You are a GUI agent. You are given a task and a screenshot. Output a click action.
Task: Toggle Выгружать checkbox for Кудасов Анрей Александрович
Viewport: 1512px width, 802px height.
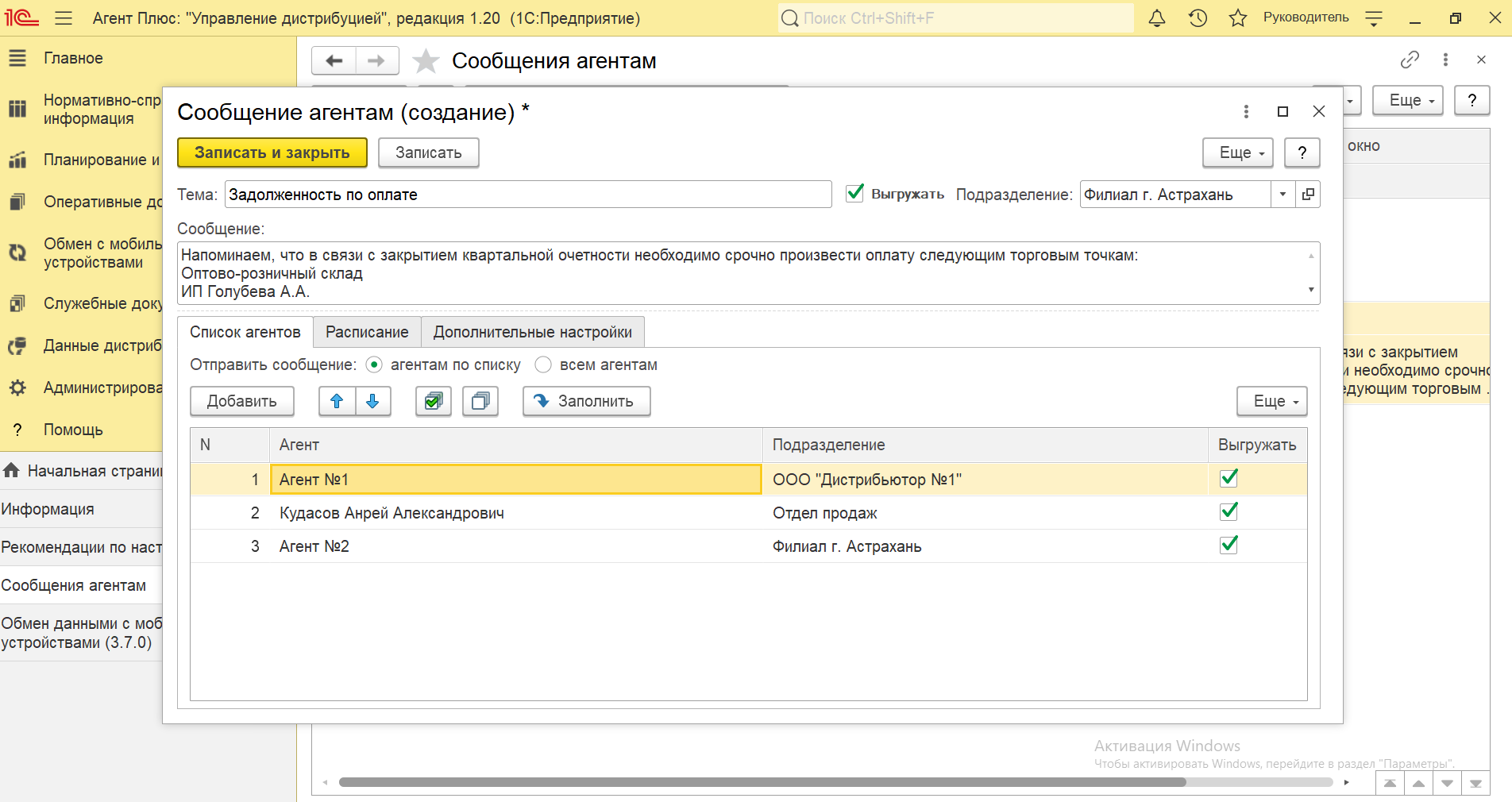click(1229, 511)
